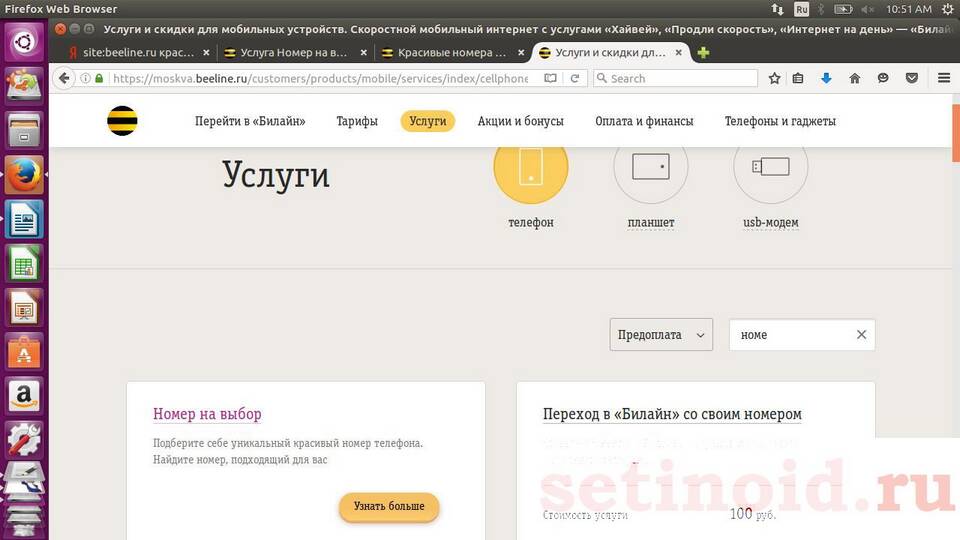Open LibreOffice Writer from launcher
This screenshot has width=960, height=540.
pyautogui.click(x=24, y=219)
